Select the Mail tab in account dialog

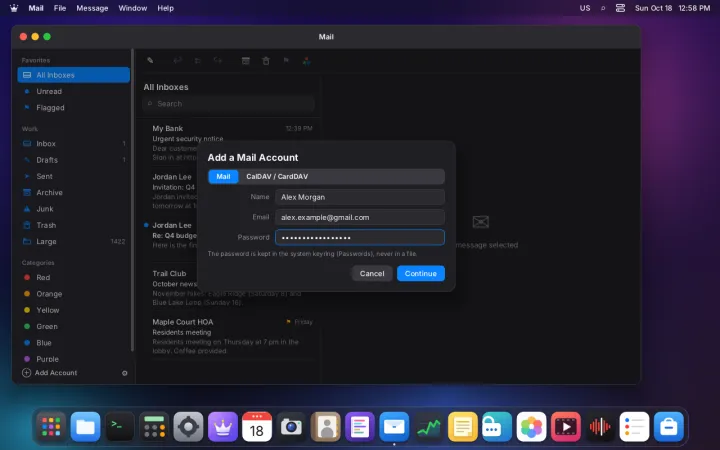(x=223, y=177)
